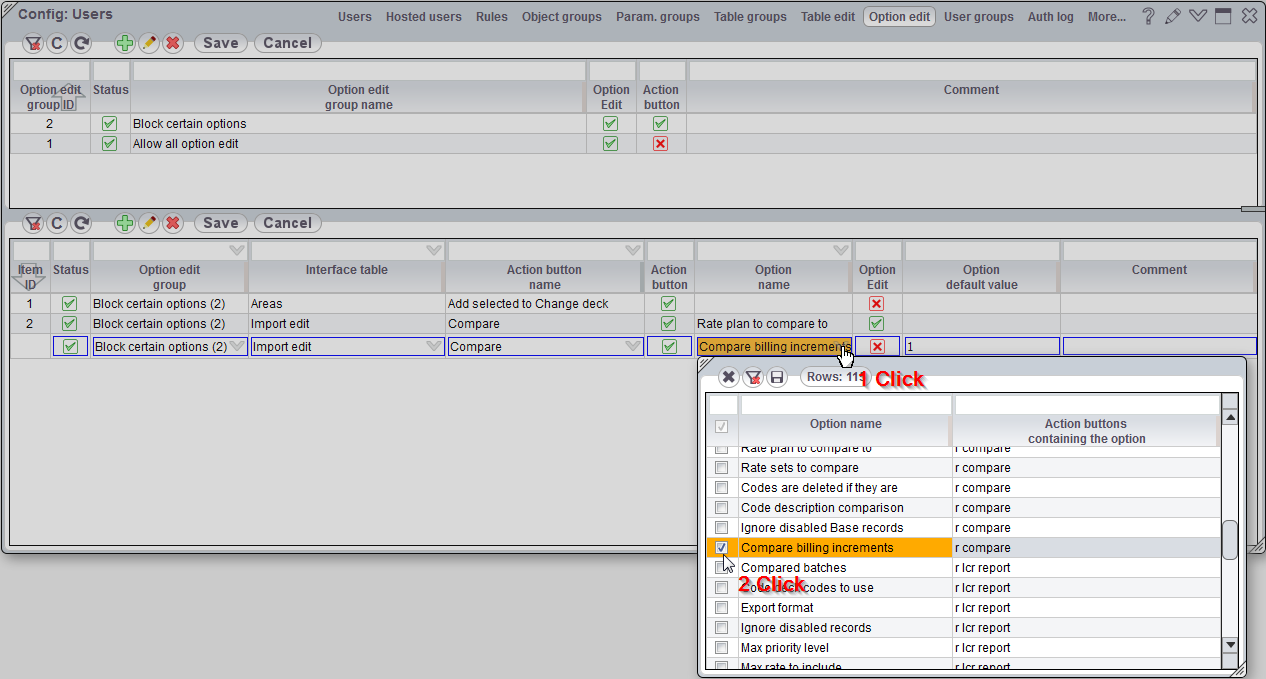Refresh the option groups list with circular arrow icon
Viewport: 1266px width, 679px height.
click(x=80, y=43)
